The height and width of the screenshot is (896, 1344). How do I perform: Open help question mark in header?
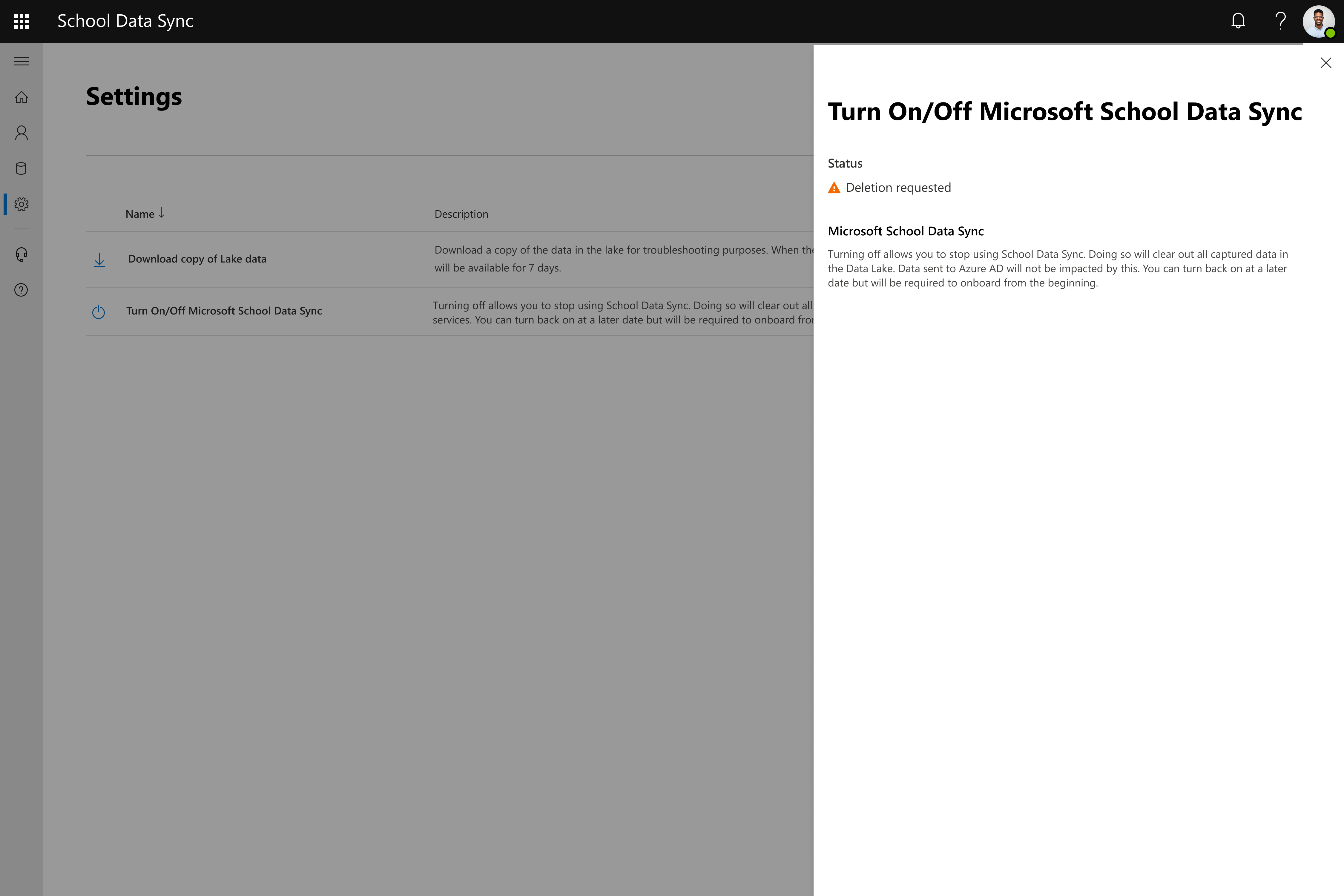click(x=1281, y=21)
